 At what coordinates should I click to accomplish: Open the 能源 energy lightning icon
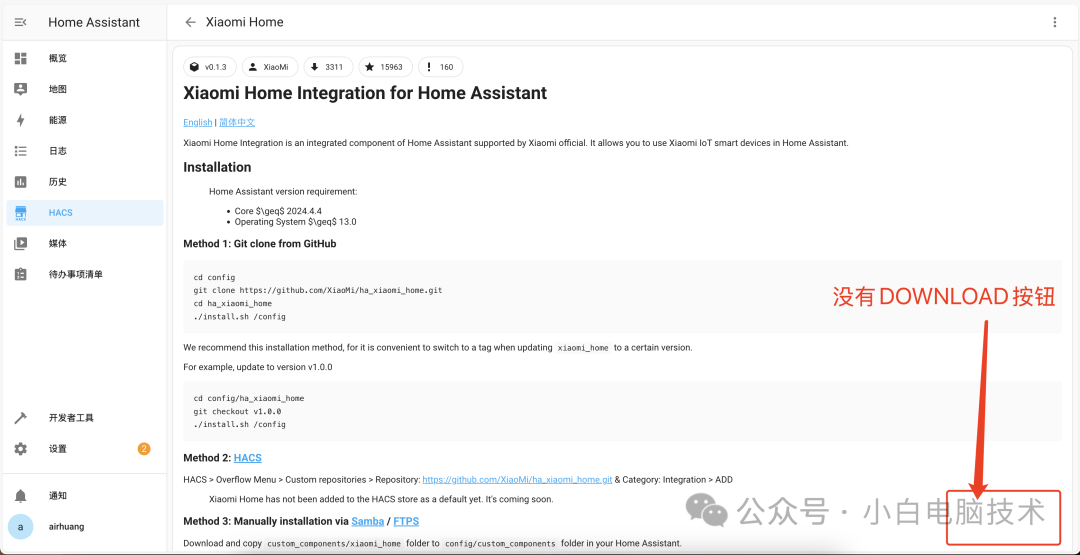21,120
